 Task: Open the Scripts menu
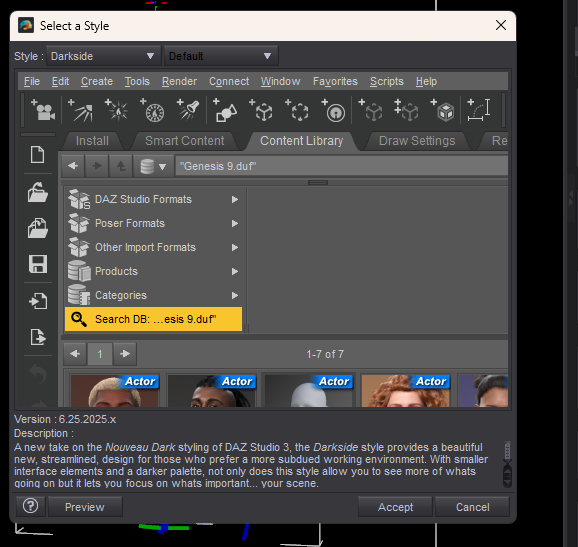(387, 81)
